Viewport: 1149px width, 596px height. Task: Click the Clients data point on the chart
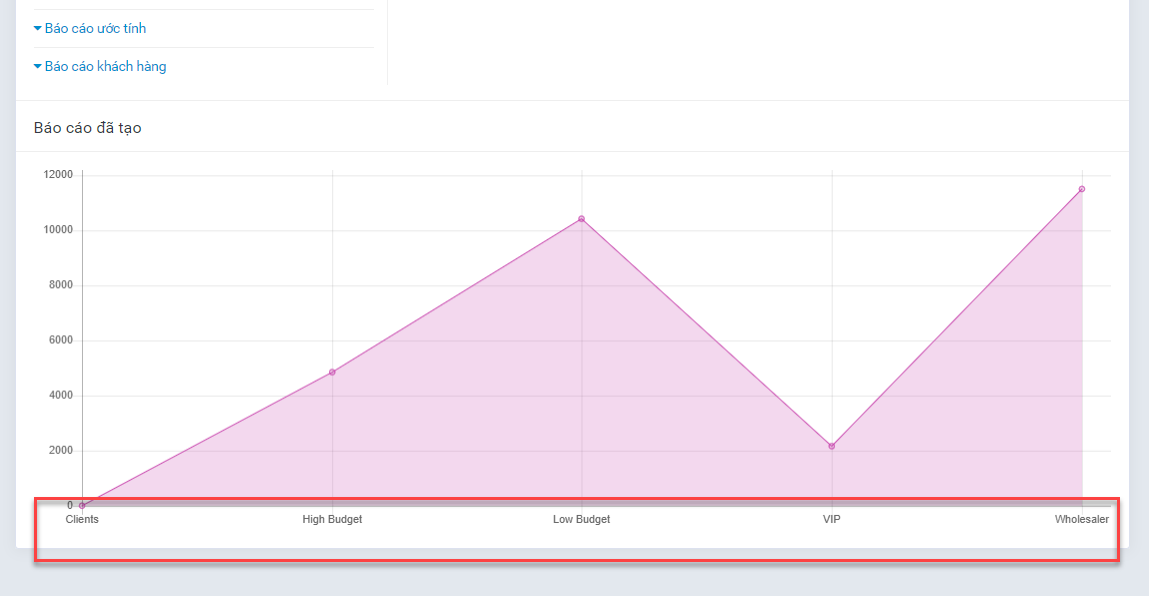pyautogui.click(x=82, y=506)
